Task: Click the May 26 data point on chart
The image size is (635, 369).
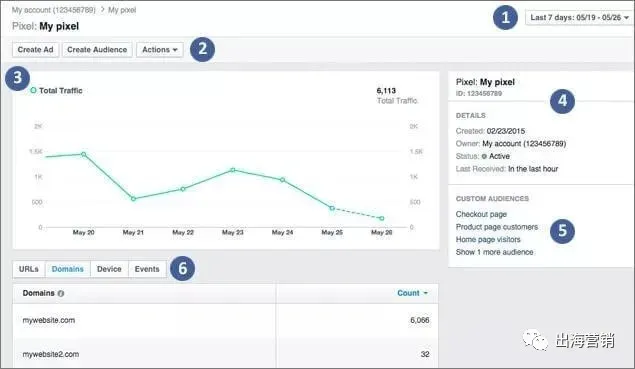Action: coord(381,218)
